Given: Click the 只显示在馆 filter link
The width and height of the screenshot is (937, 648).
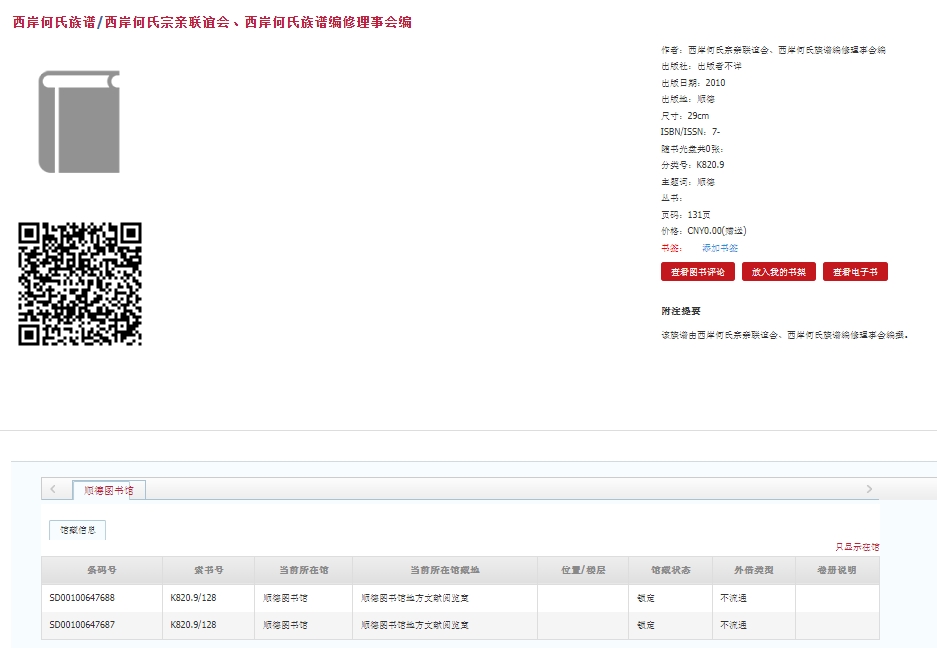Looking at the screenshot, I should coord(857,546).
